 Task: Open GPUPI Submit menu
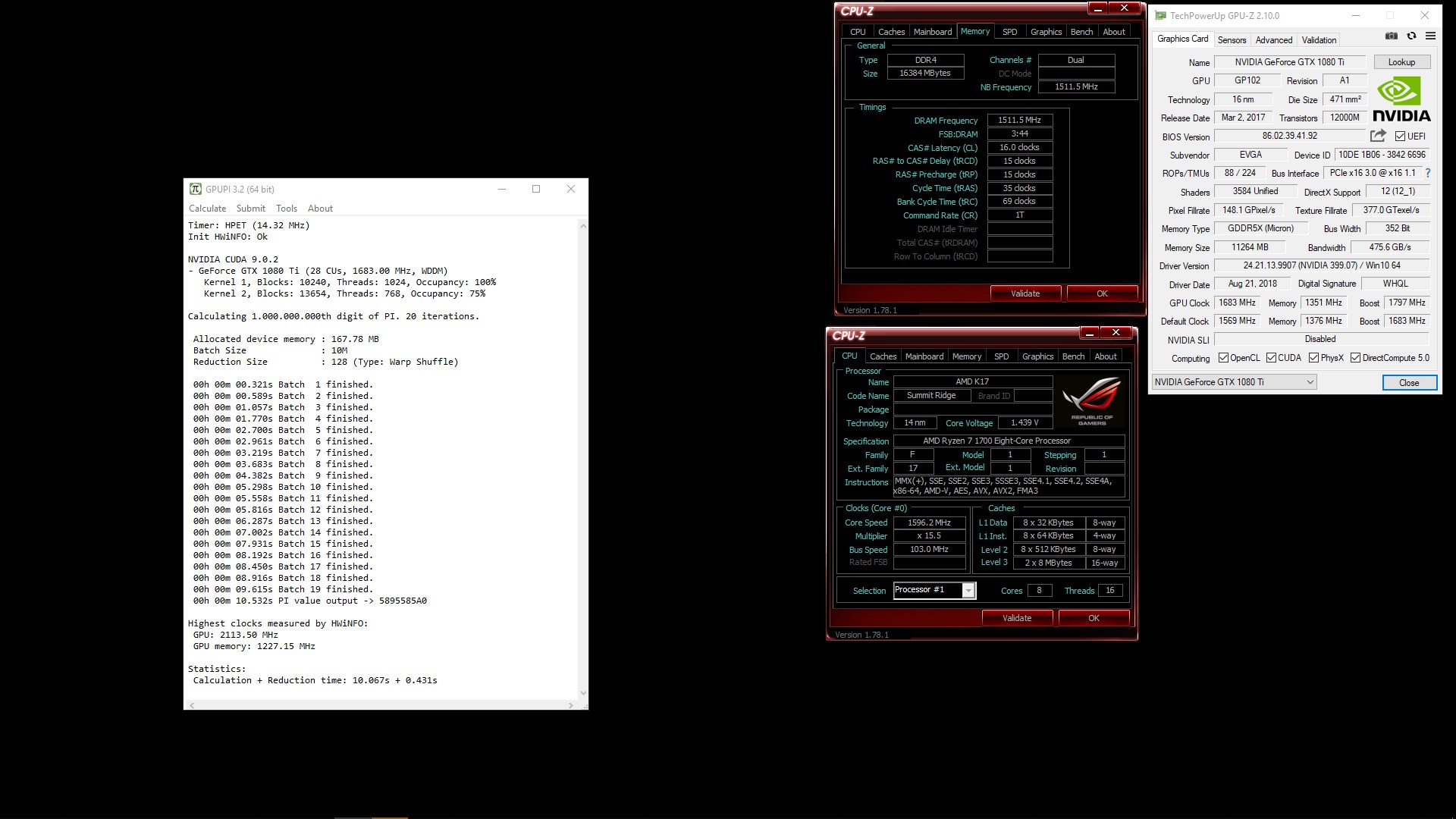click(250, 209)
